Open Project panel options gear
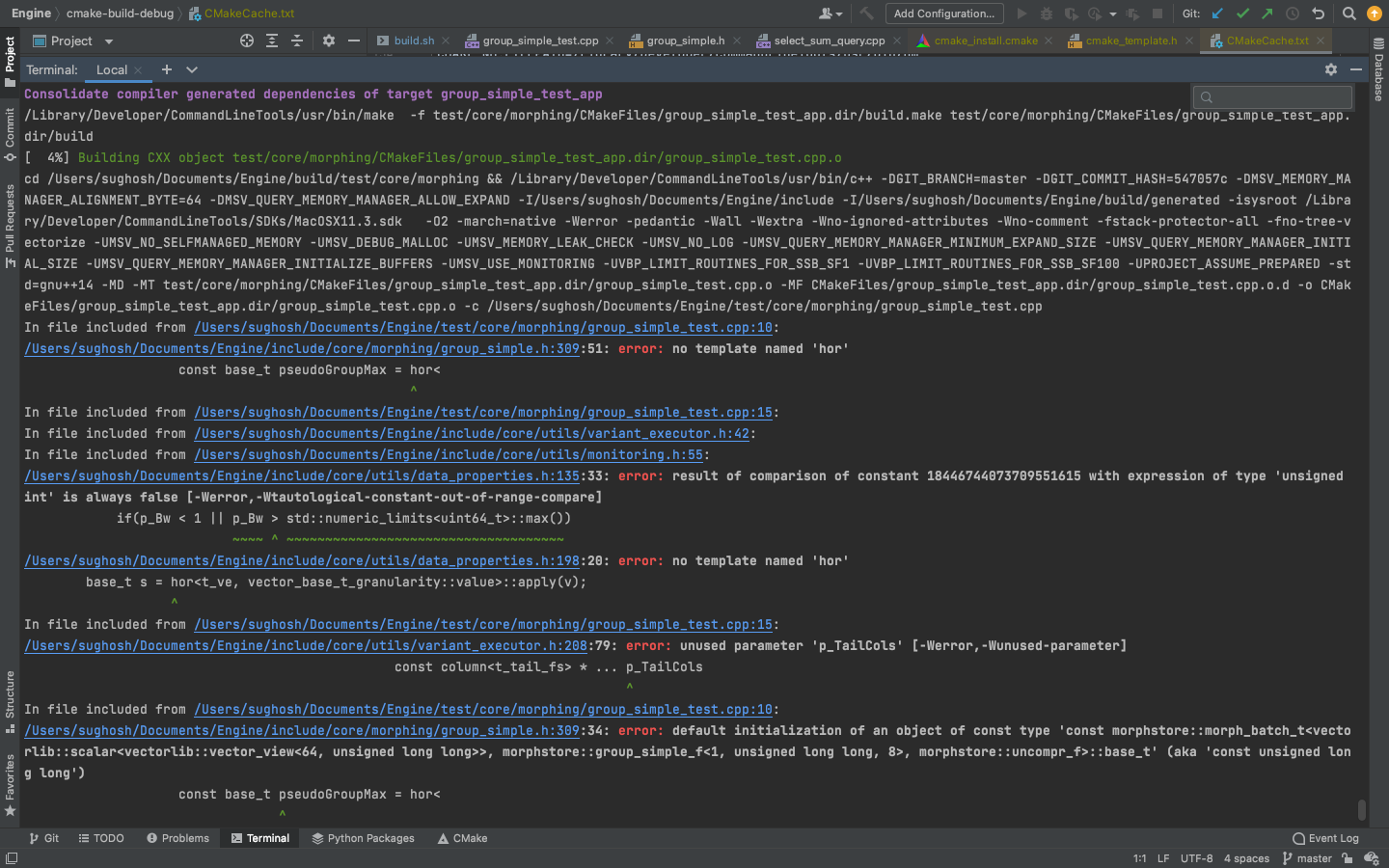 [328, 41]
